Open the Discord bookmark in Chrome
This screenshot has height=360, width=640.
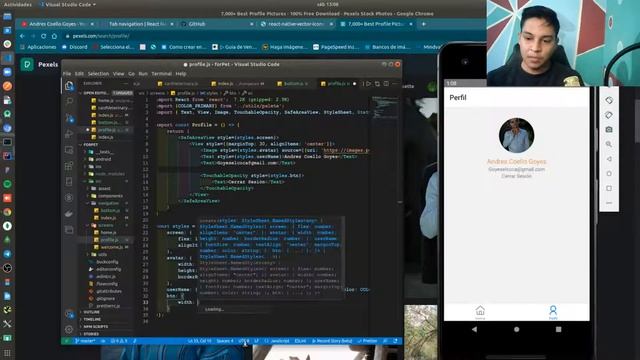[75, 47]
